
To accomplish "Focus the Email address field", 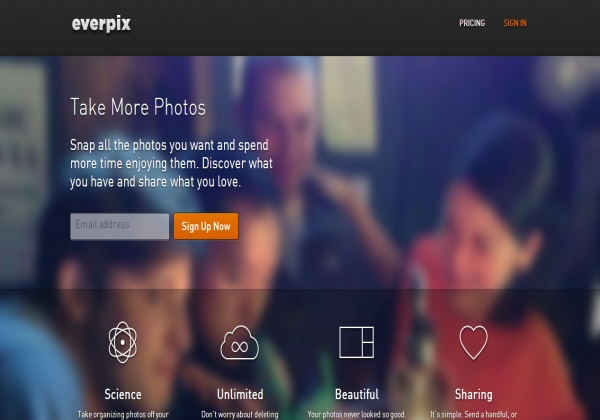I will [119, 226].
